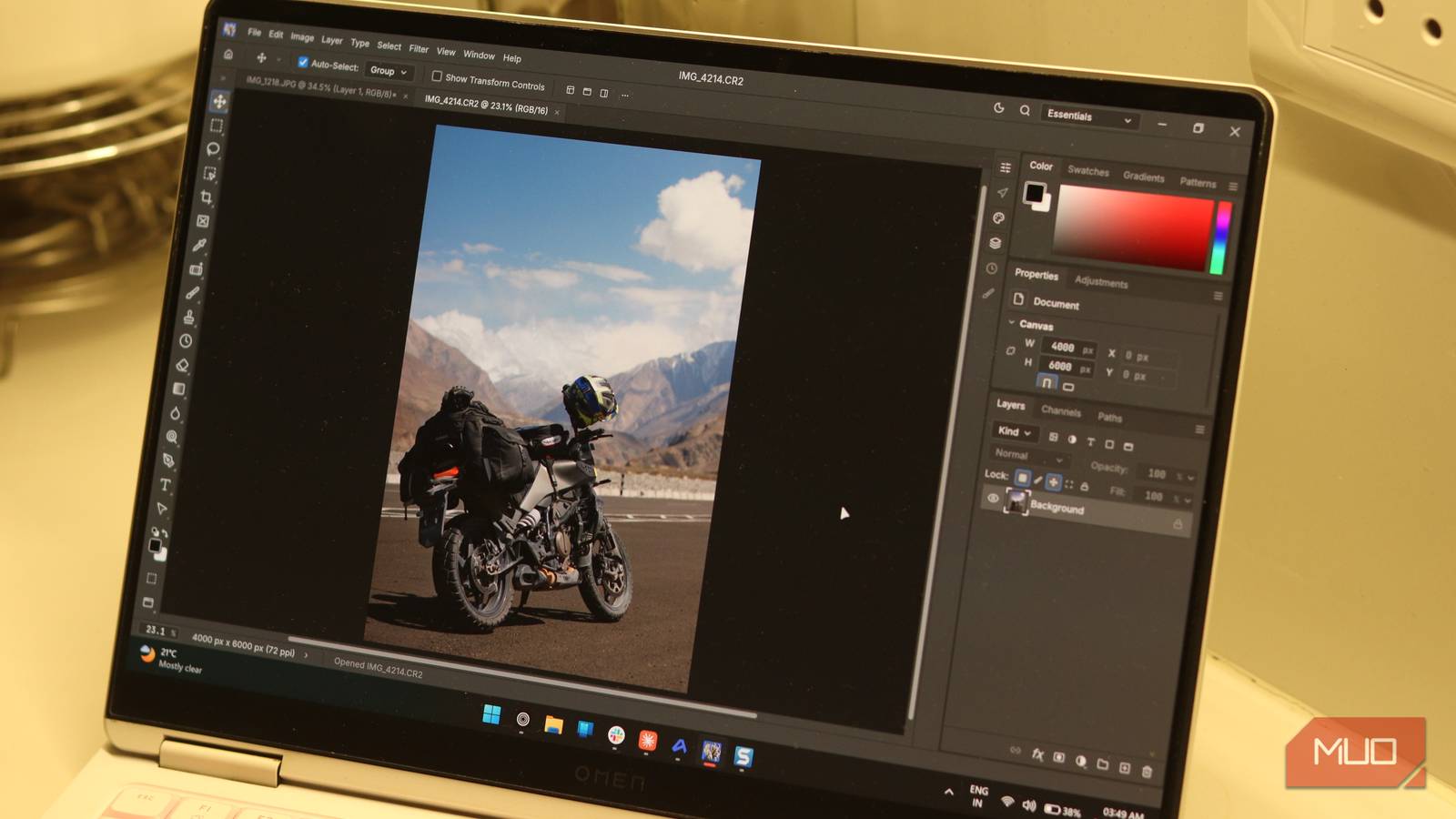
Task: Click the ENG IN language indicator
Action: click(x=978, y=796)
